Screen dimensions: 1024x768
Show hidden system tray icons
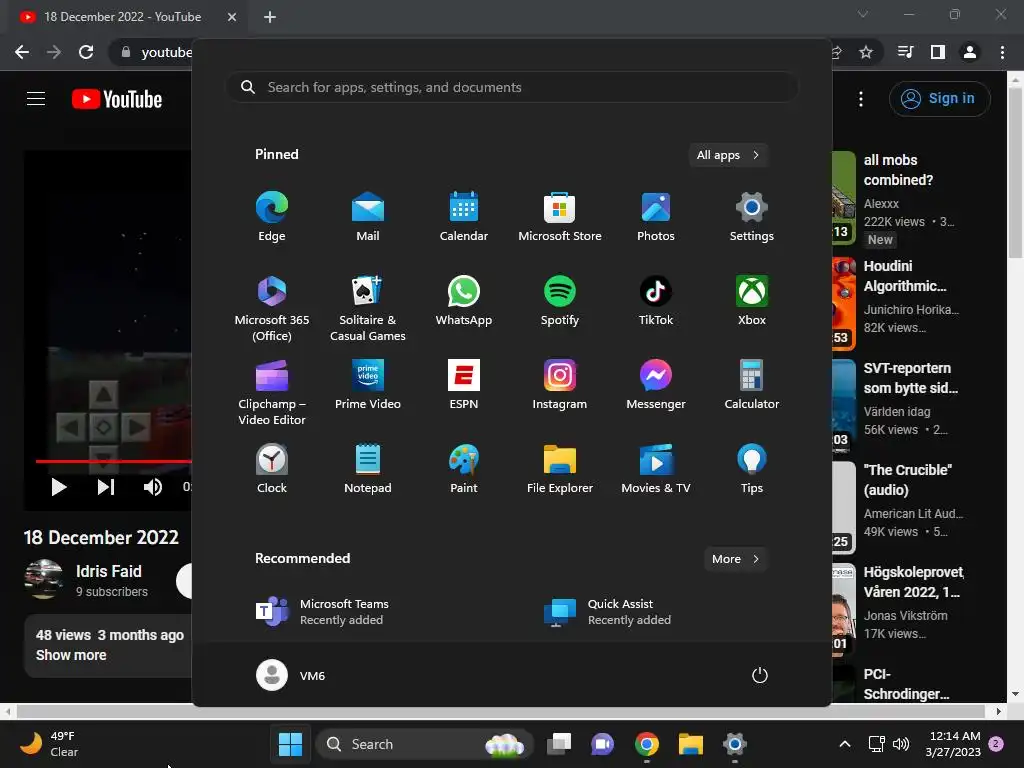(844, 744)
